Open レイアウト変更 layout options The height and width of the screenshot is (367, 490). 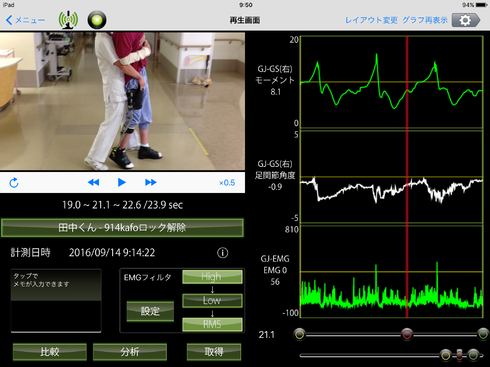coord(371,20)
